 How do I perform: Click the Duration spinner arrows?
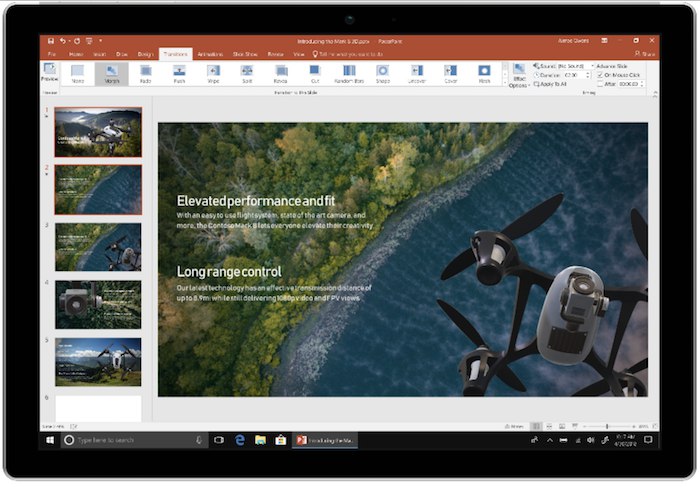(588, 75)
